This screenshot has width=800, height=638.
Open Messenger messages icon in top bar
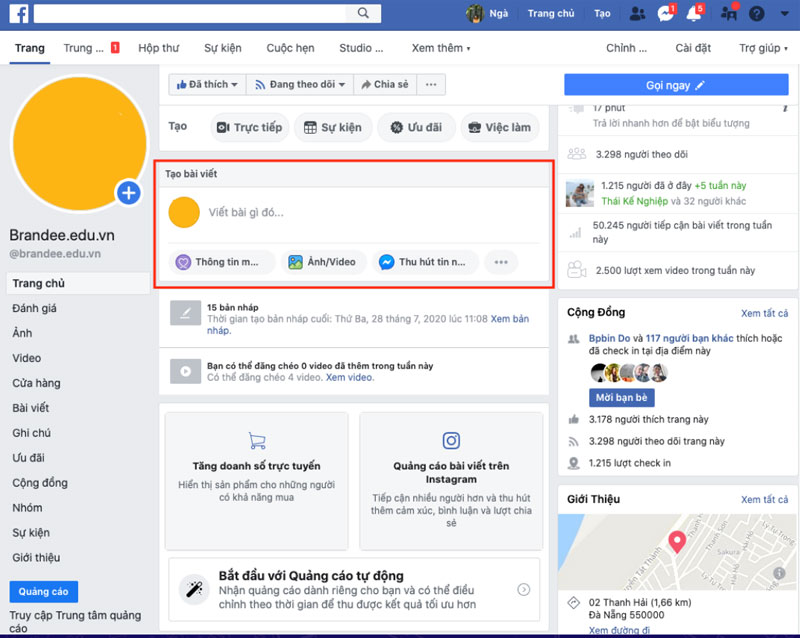pyautogui.click(x=665, y=14)
